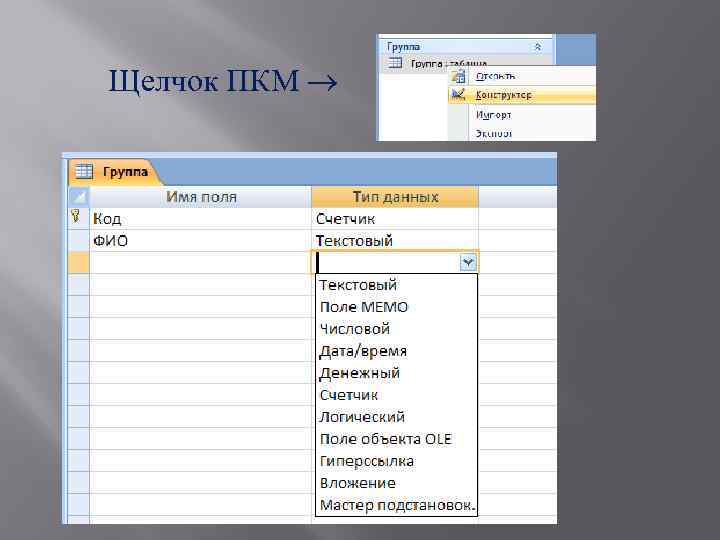This screenshot has width=720, height=540.
Task: Click the ФИО field name cell
Action: point(200,241)
